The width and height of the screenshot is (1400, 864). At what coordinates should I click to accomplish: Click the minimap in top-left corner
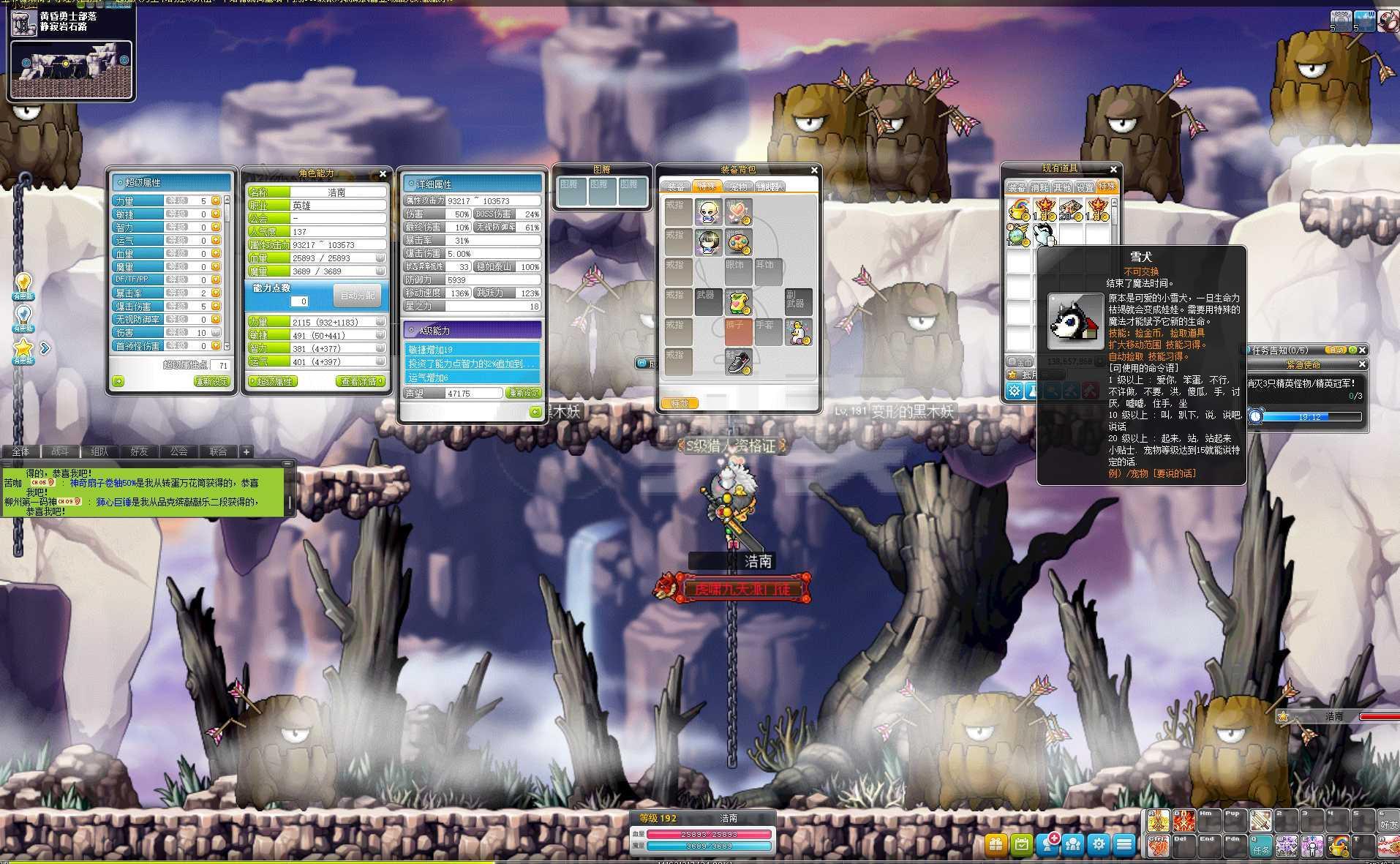pyautogui.click(x=70, y=70)
